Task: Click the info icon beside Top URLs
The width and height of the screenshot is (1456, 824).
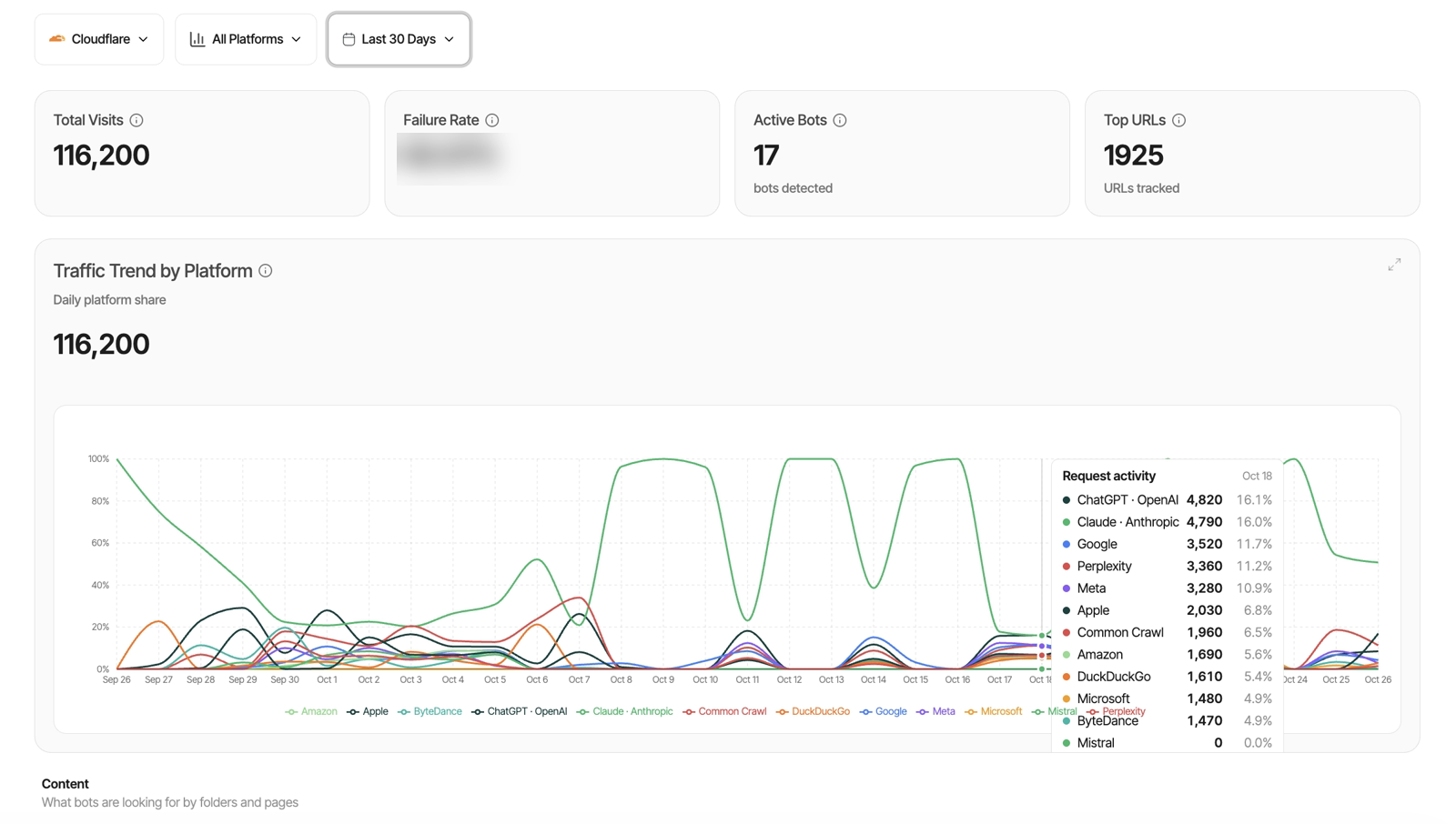Action: tap(1178, 120)
